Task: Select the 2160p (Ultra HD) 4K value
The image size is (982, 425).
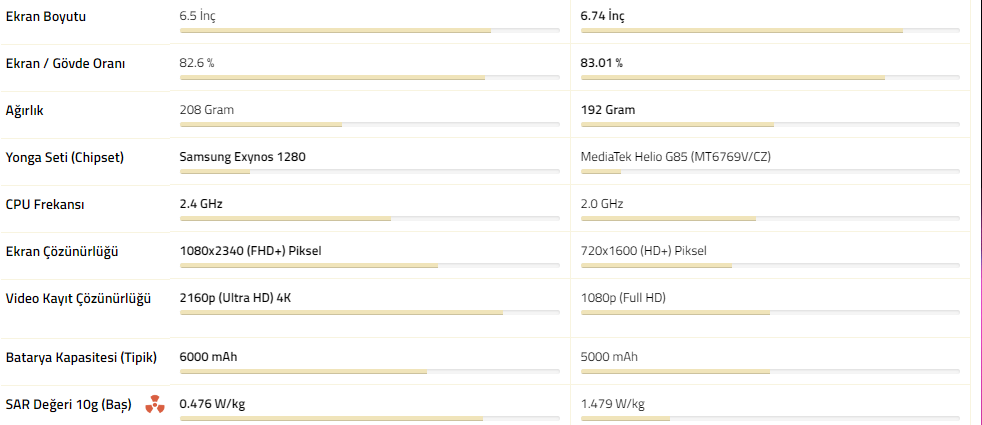Action: click(x=236, y=298)
